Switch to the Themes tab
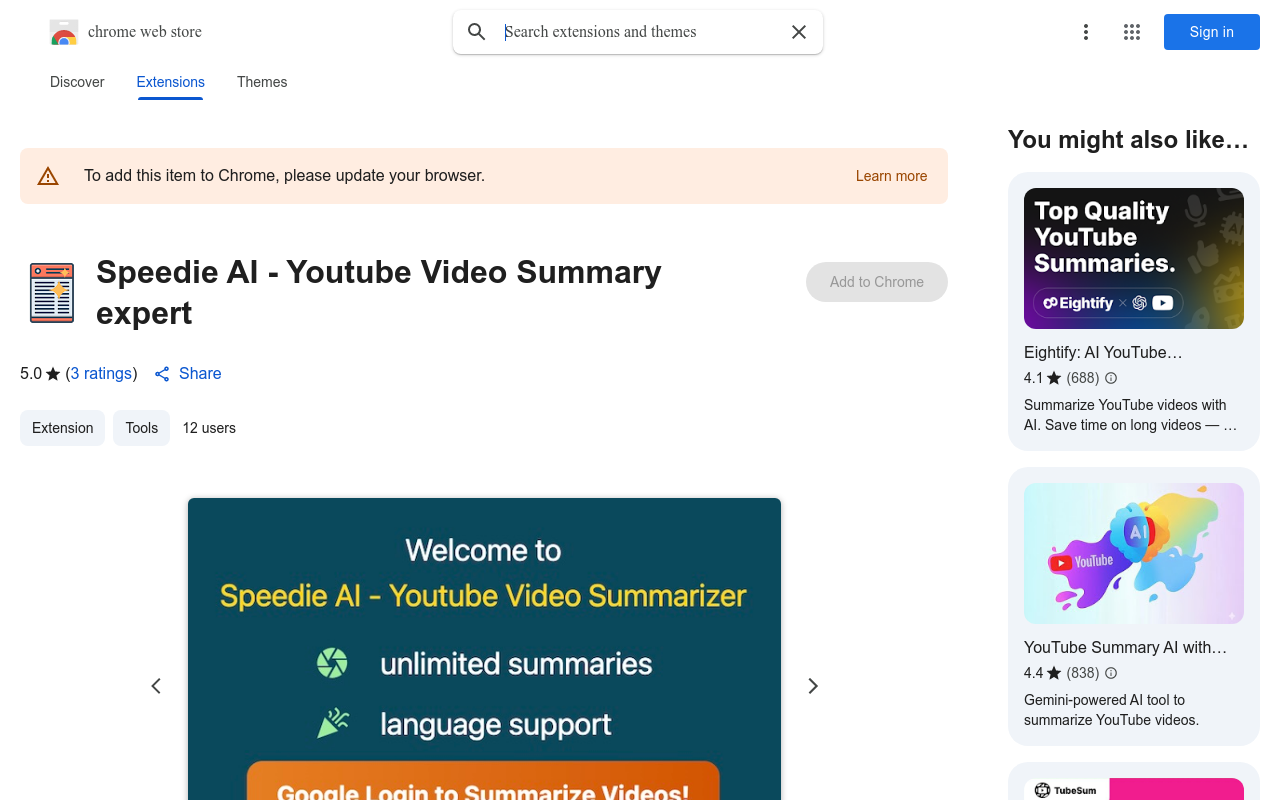The width and height of the screenshot is (1280, 800). coord(262,82)
